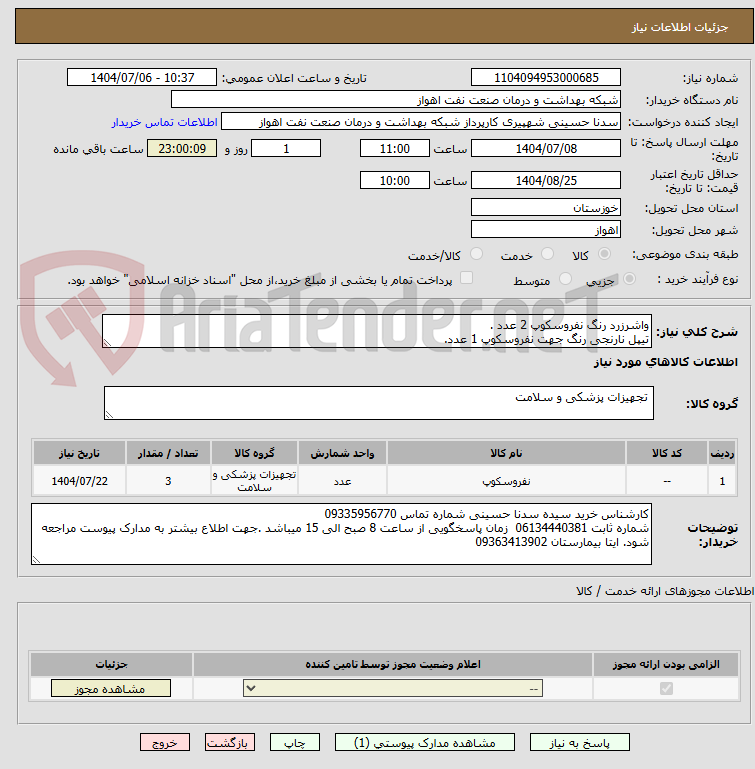Select the جزیی purchase type radio
The image size is (755, 769).
(x=629, y=279)
